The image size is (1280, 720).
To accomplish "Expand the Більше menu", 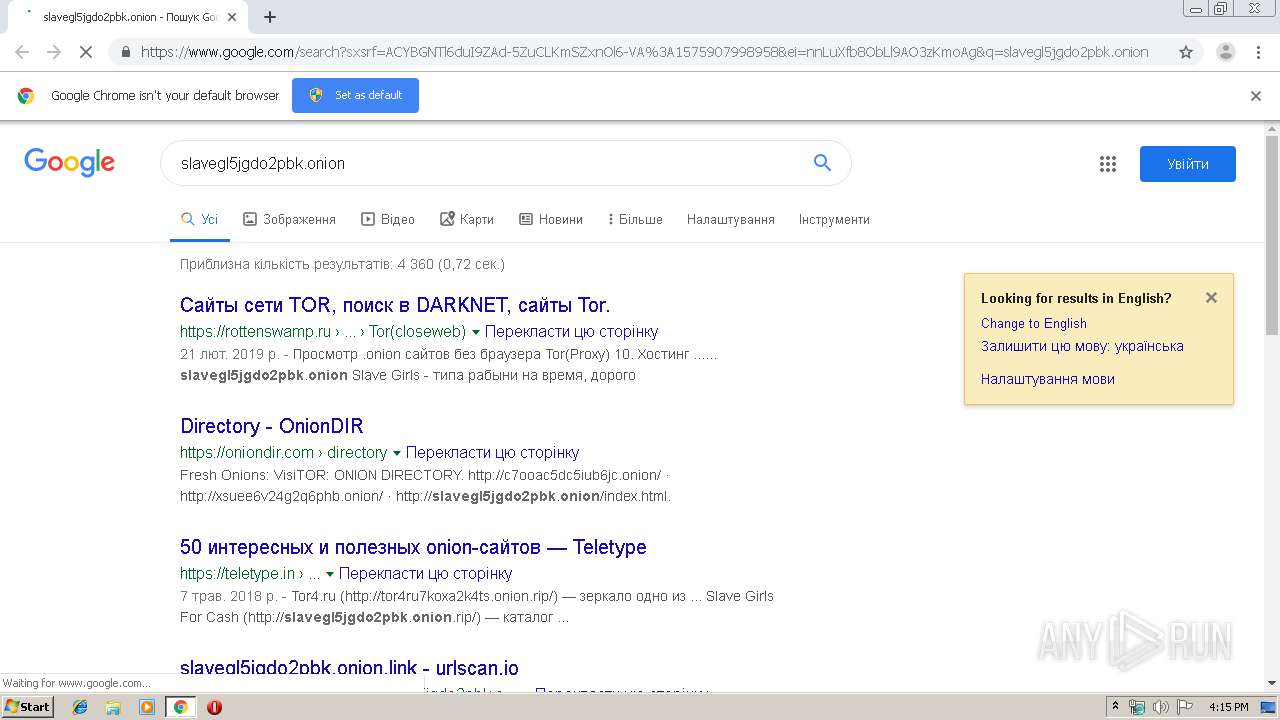I will 635,219.
